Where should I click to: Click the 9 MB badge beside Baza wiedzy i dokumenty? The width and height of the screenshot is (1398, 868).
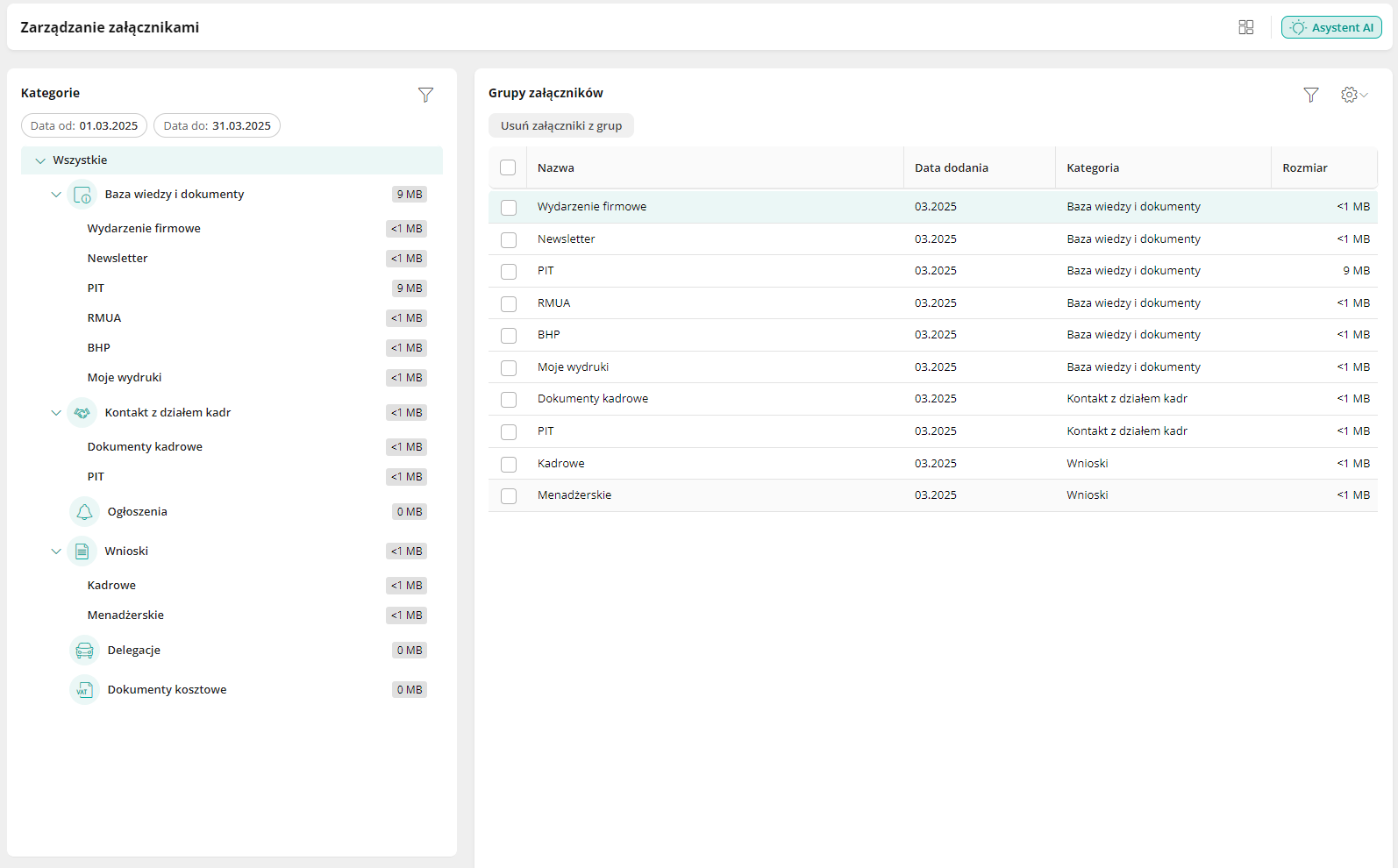pos(410,195)
